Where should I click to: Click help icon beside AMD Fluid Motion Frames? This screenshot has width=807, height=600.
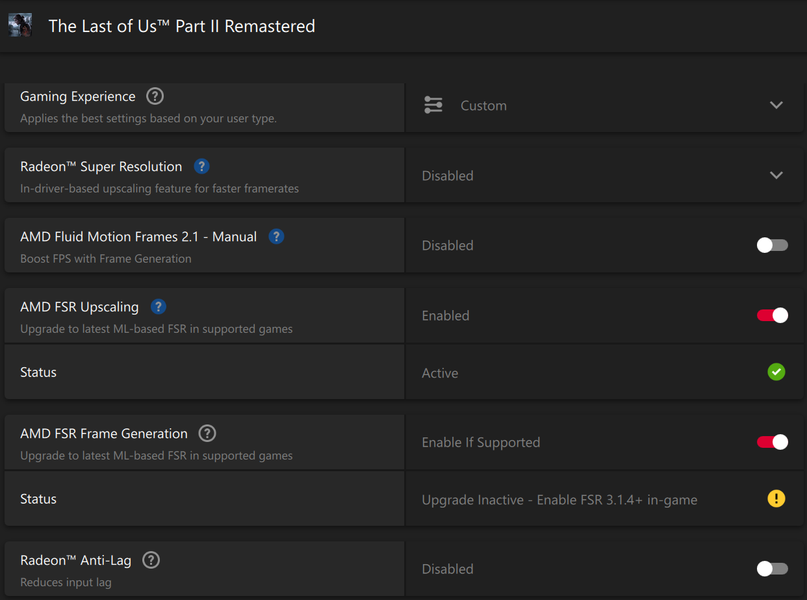tap(276, 237)
